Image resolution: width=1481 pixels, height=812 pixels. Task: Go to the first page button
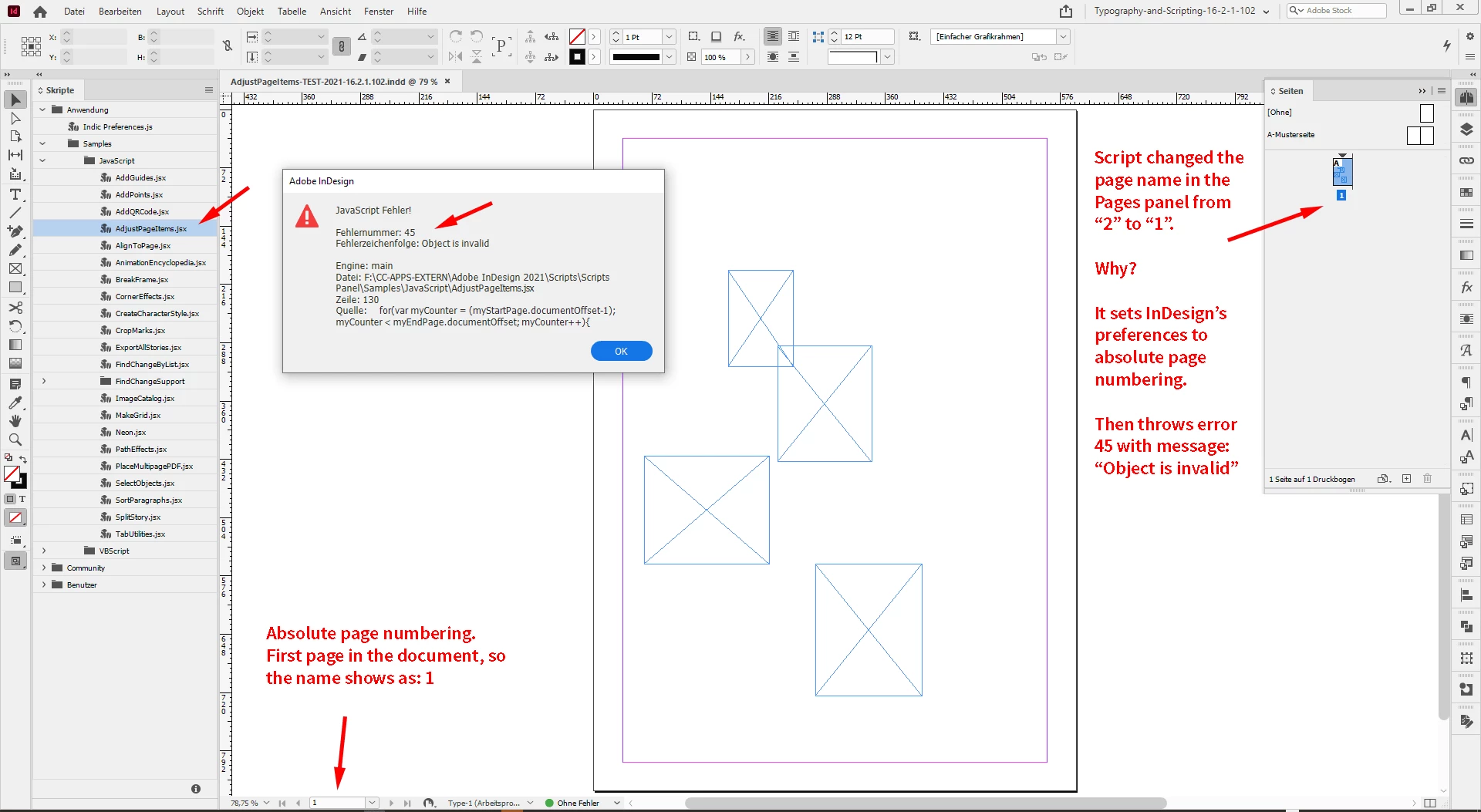[x=282, y=803]
